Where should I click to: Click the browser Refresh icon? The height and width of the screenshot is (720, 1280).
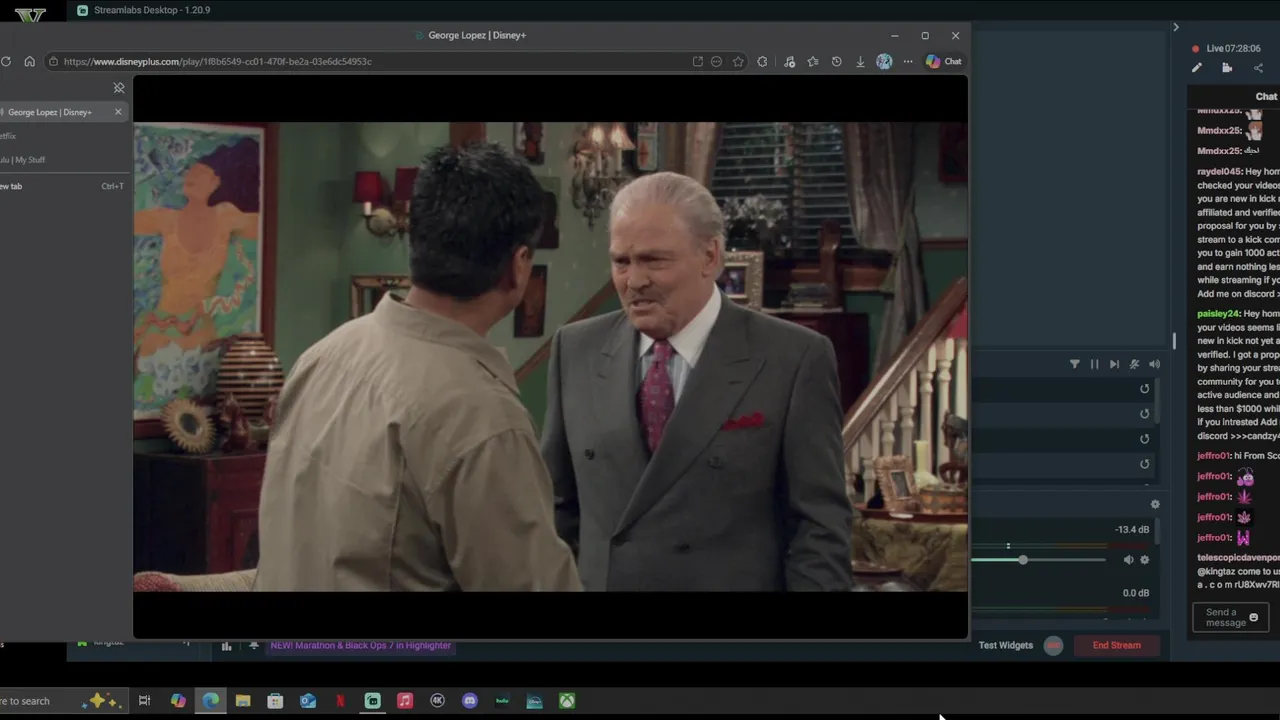6,61
